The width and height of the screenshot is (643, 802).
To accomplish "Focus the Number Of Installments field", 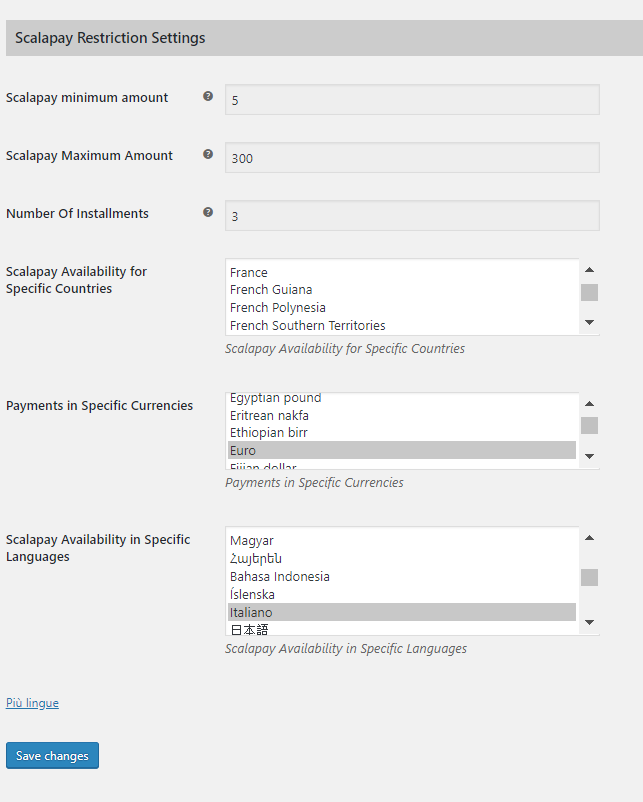I will (x=412, y=216).
